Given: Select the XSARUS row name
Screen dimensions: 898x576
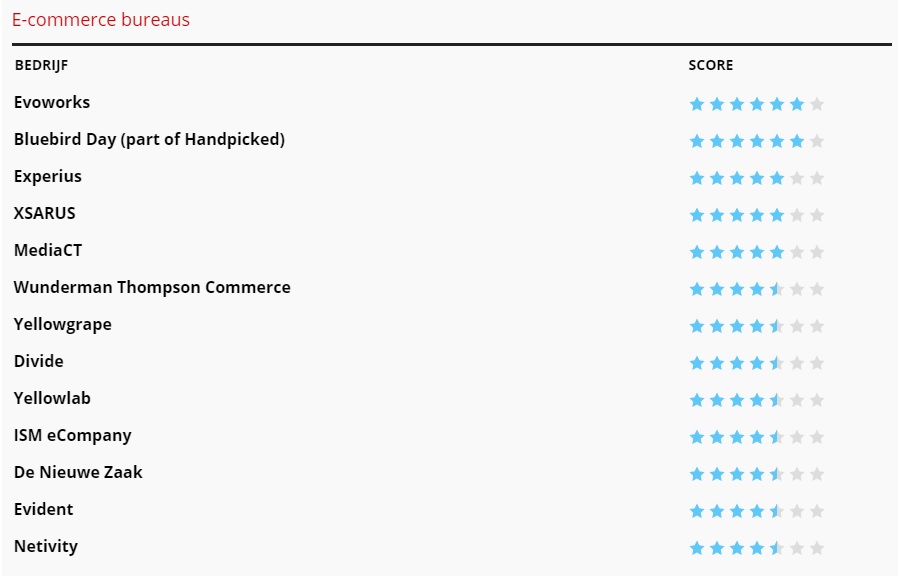Looking at the screenshot, I should [x=45, y=214].
